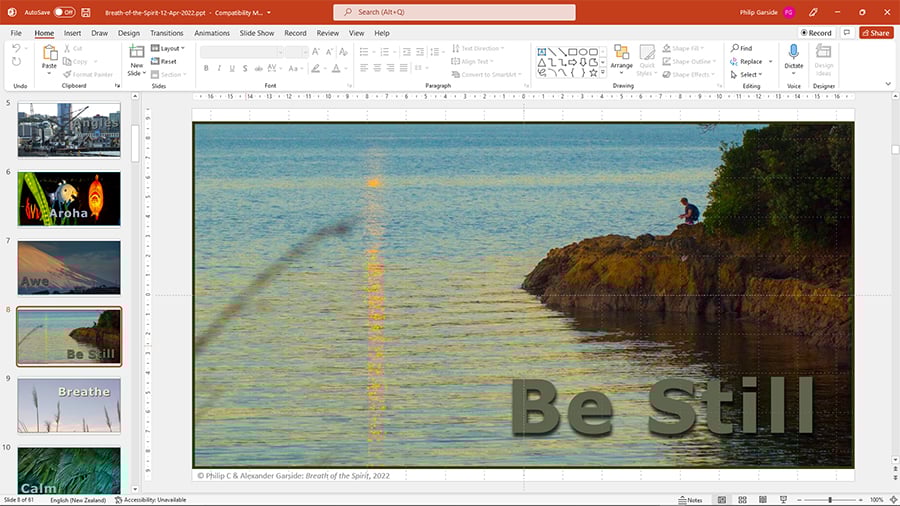The height and width of the screenshot is (506, 900).
Task: Open the Layout dropdown
Action: [x=168, y=48]
